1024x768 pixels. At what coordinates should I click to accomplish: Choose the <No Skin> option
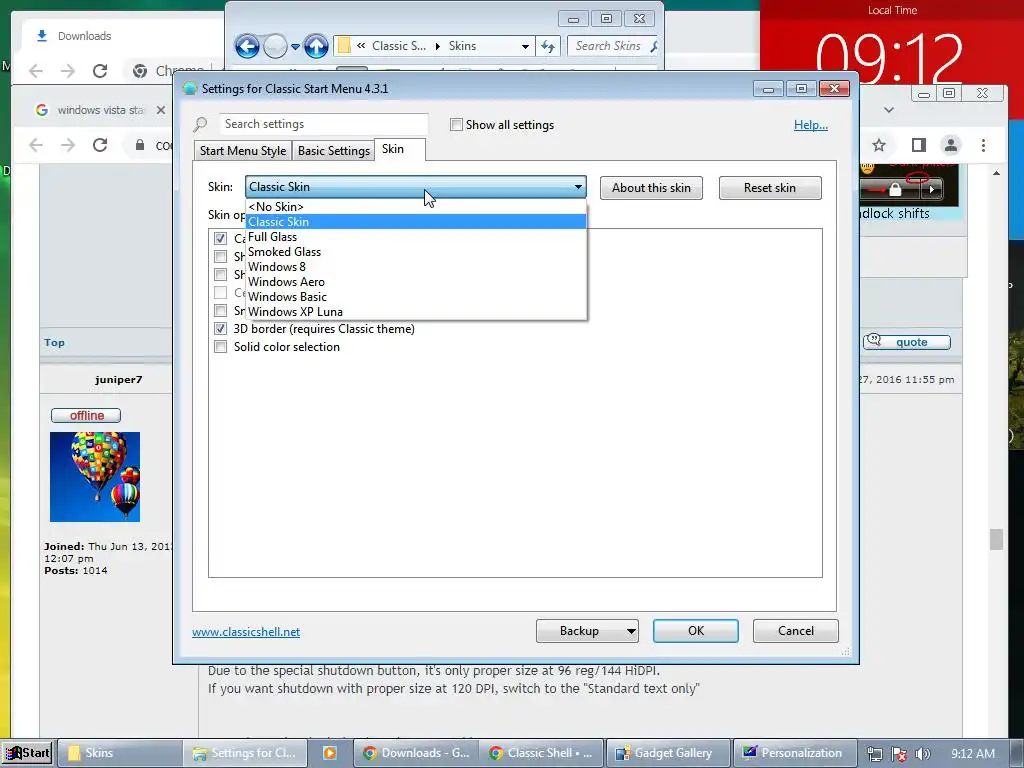pyautogui.click(x=416, y=206)
